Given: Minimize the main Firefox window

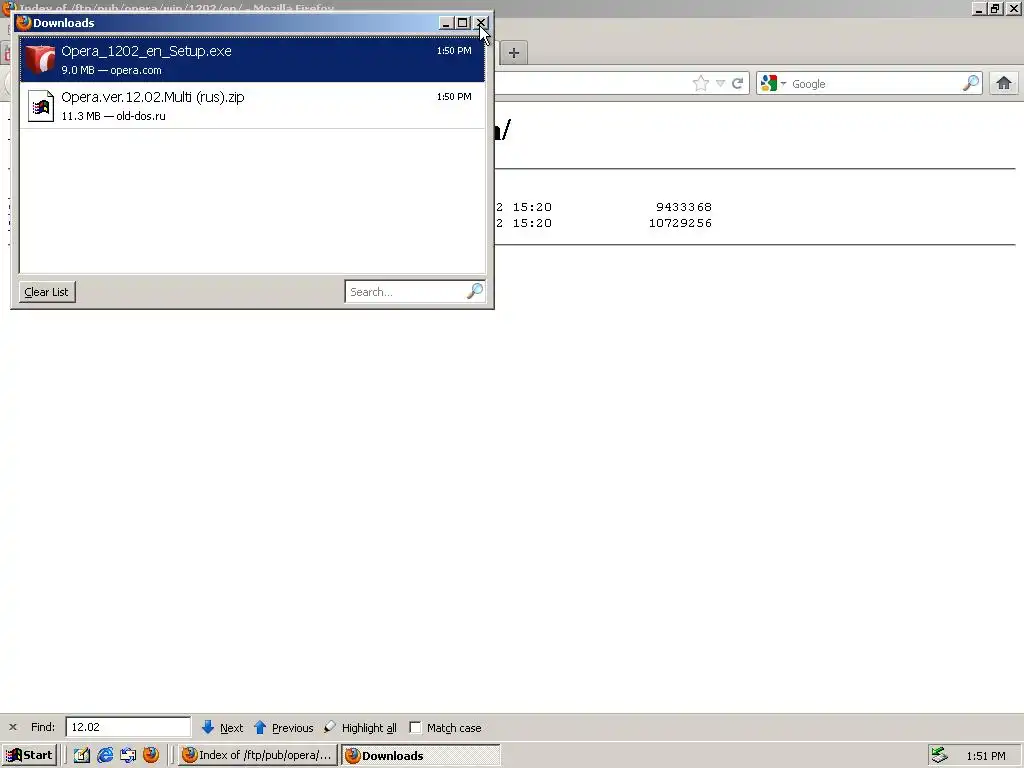Looking at the screenshot, I should click(979, 8).
